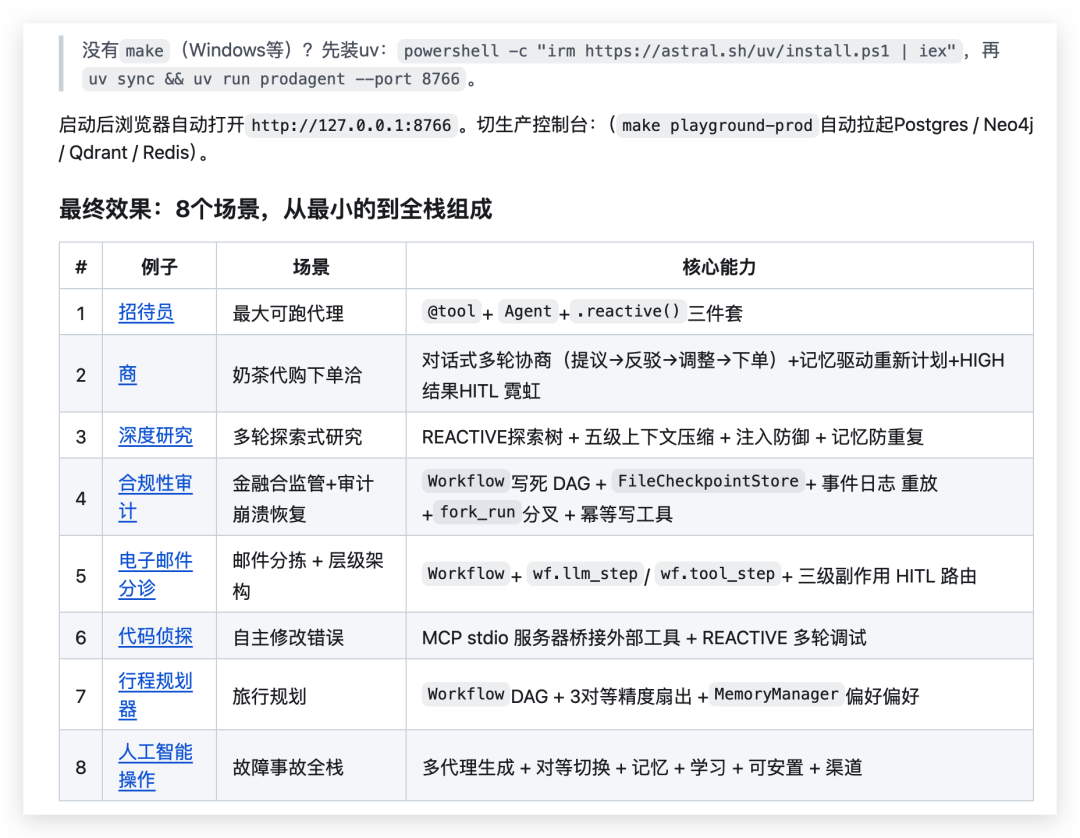Click the wf.llm_step code tag

(x=585, y=574)
